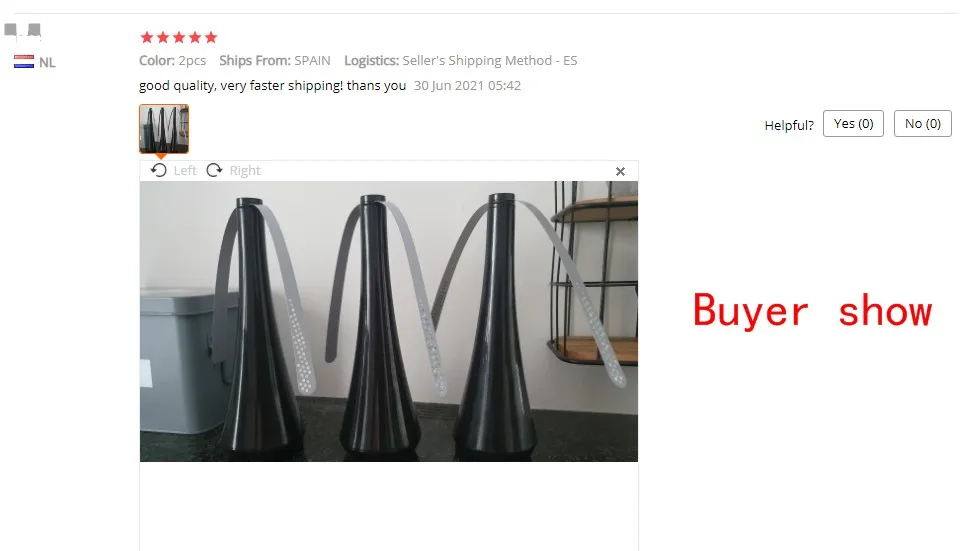Click the 'Color: 2pcs' text
The height and width of the screenshot is (551, 974).
tap(172, 60)
